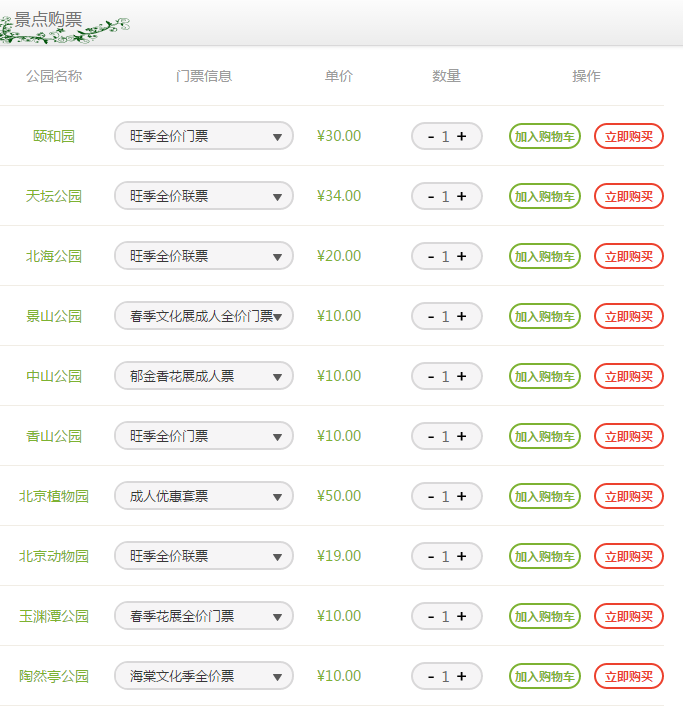Open the 天坛公园 park name link
The width and height of the screenshot is (683, 728).
click(54, 196)
